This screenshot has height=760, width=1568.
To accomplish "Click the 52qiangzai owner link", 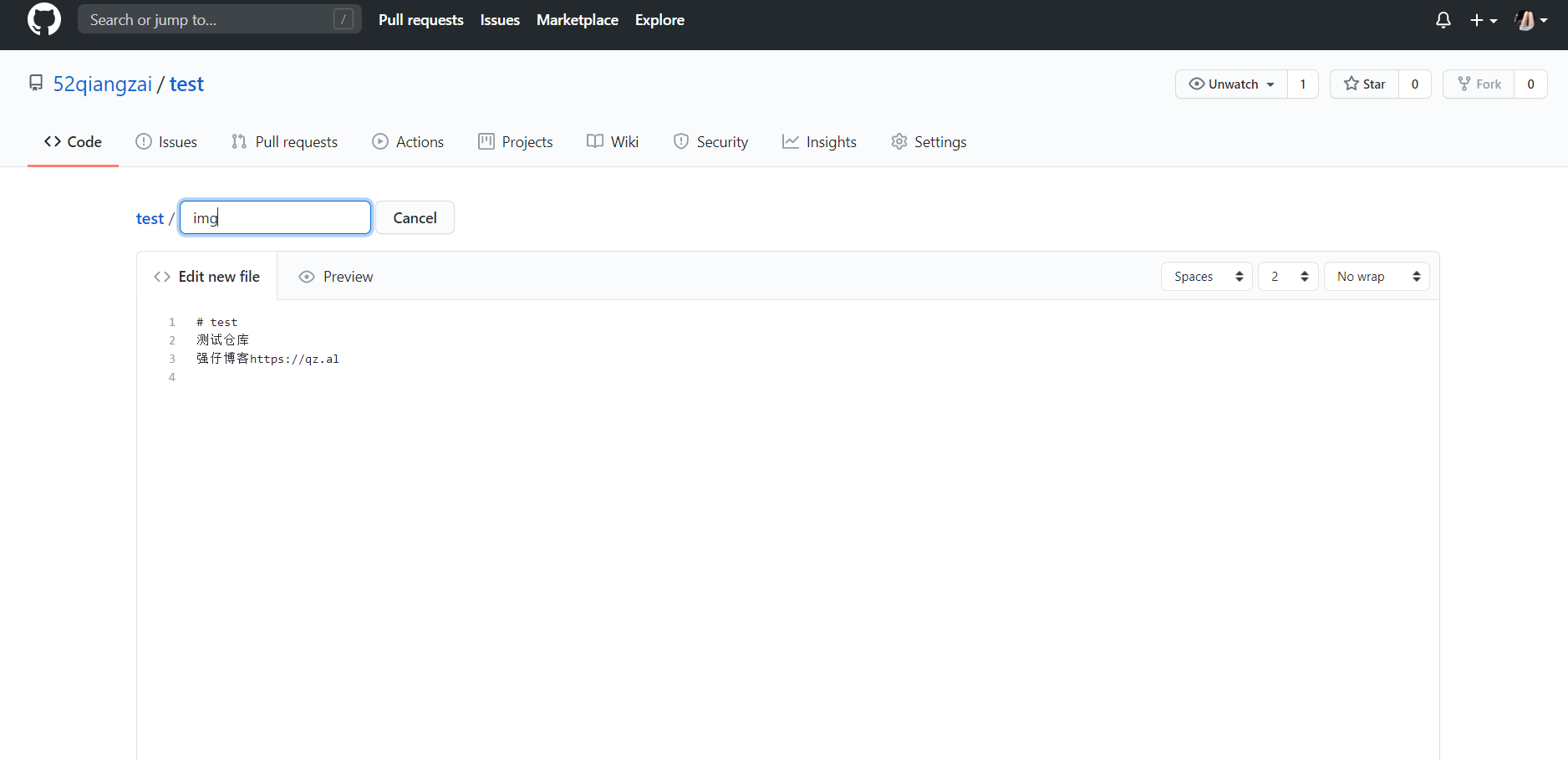I will [x=103, y=84].
